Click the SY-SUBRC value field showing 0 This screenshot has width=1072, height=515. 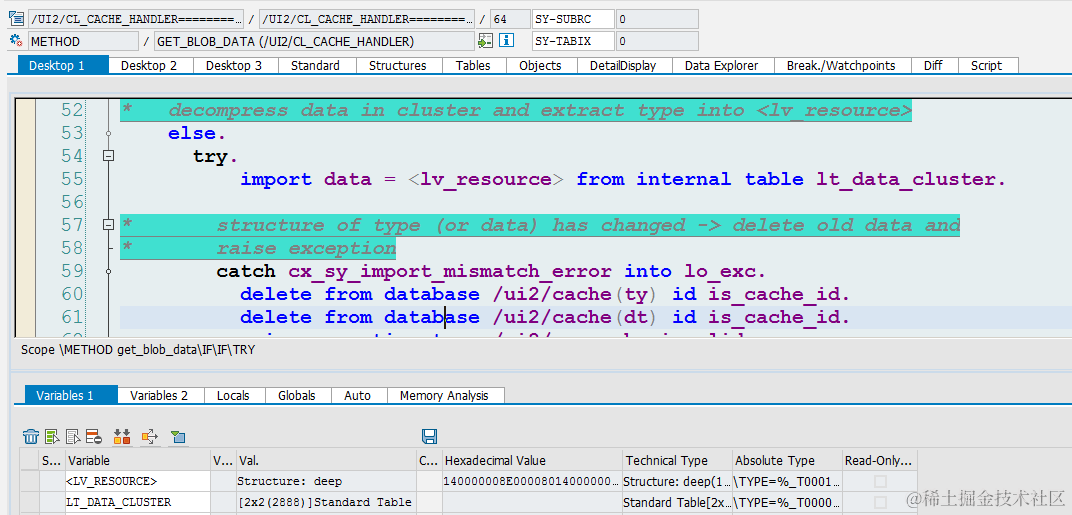coord(657,18)
